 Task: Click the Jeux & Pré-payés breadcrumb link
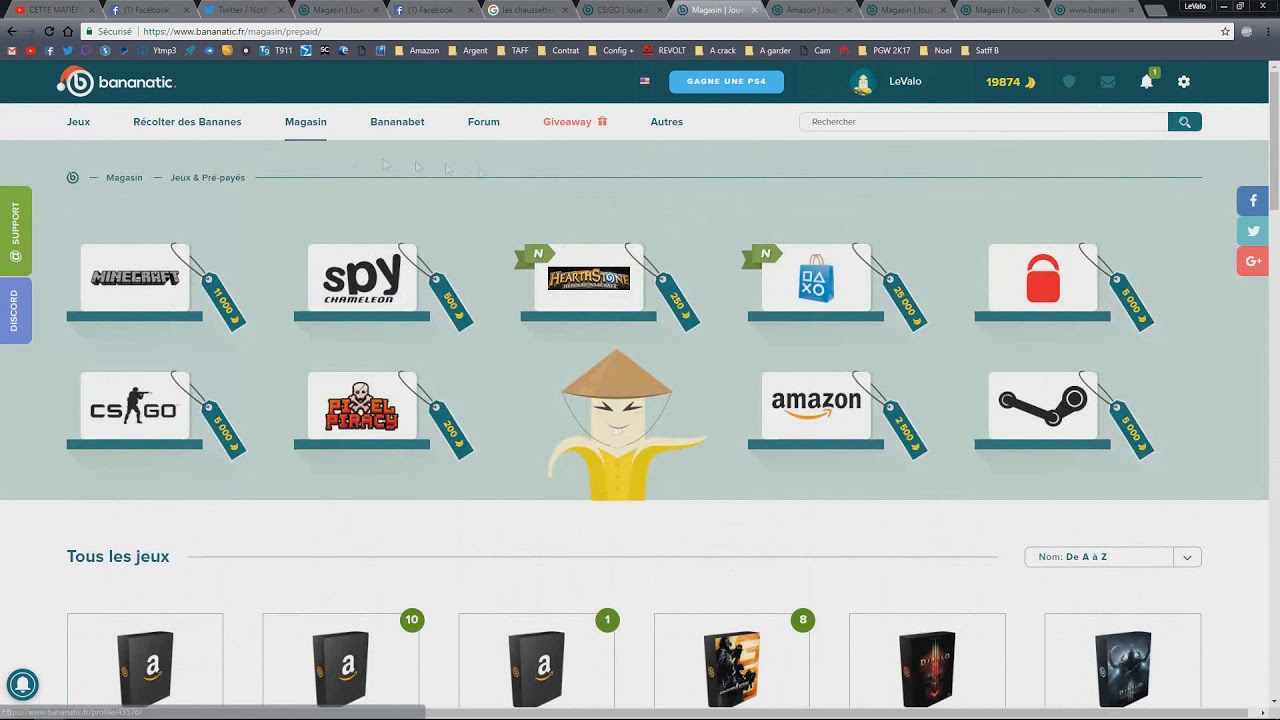pos(207,178)
